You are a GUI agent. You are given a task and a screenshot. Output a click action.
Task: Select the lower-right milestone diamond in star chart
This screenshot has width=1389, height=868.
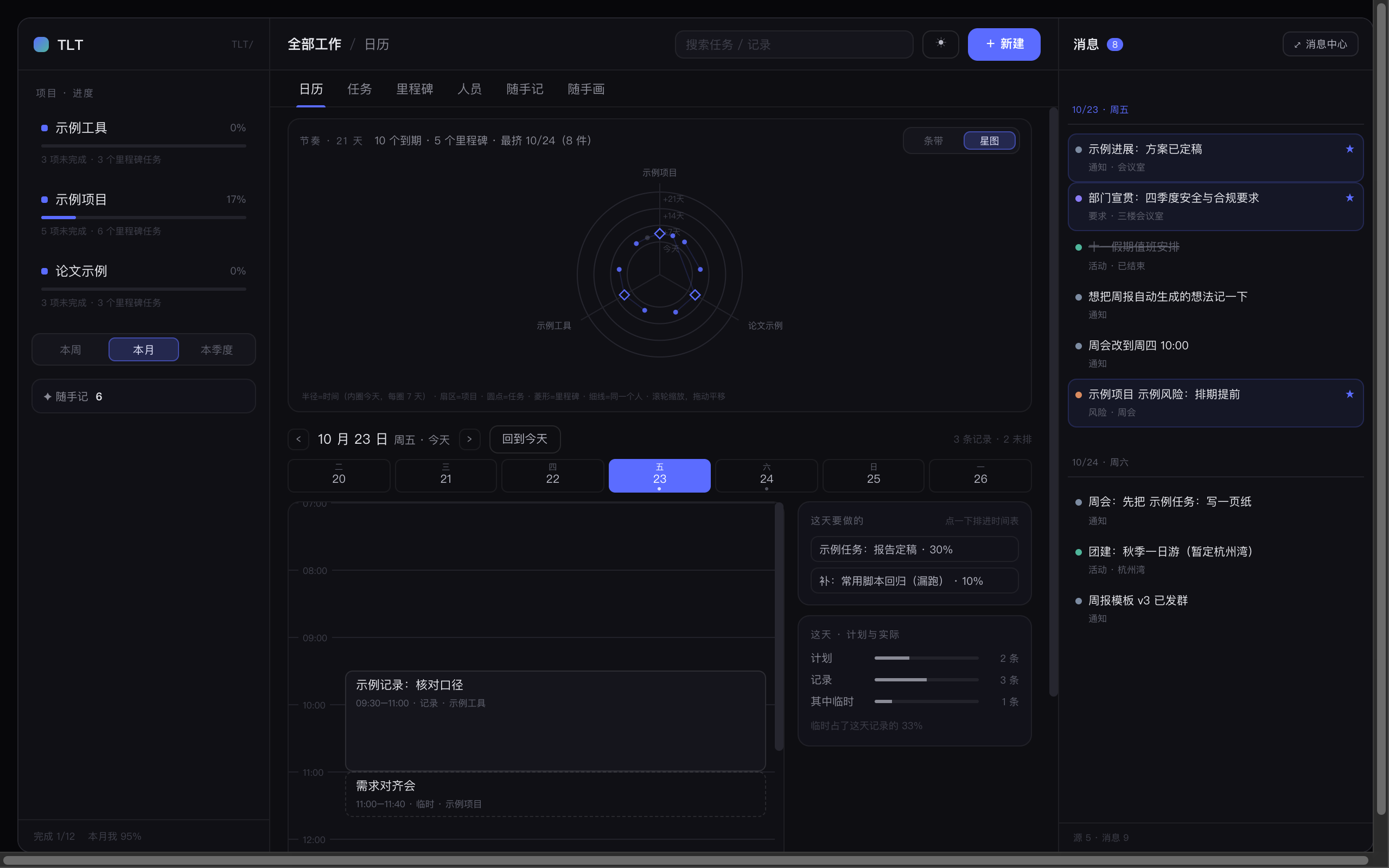click(x=694, y=295)
